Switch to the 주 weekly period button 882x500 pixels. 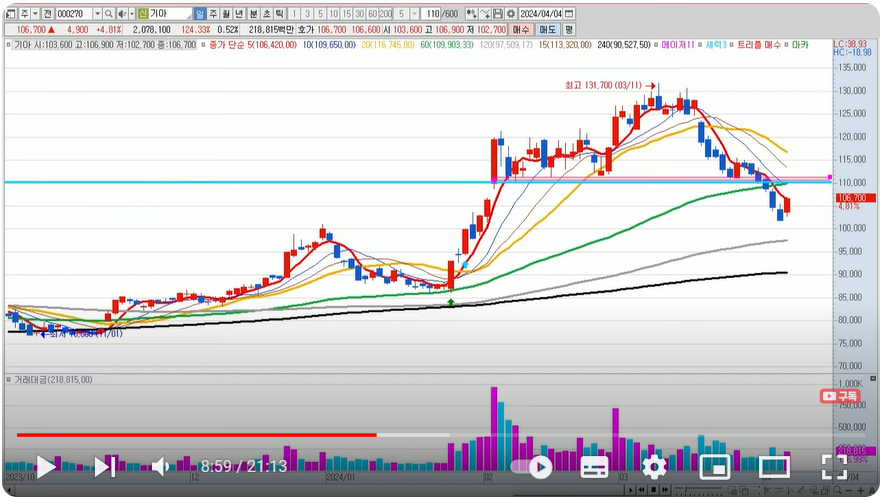(x=213, y=13)
